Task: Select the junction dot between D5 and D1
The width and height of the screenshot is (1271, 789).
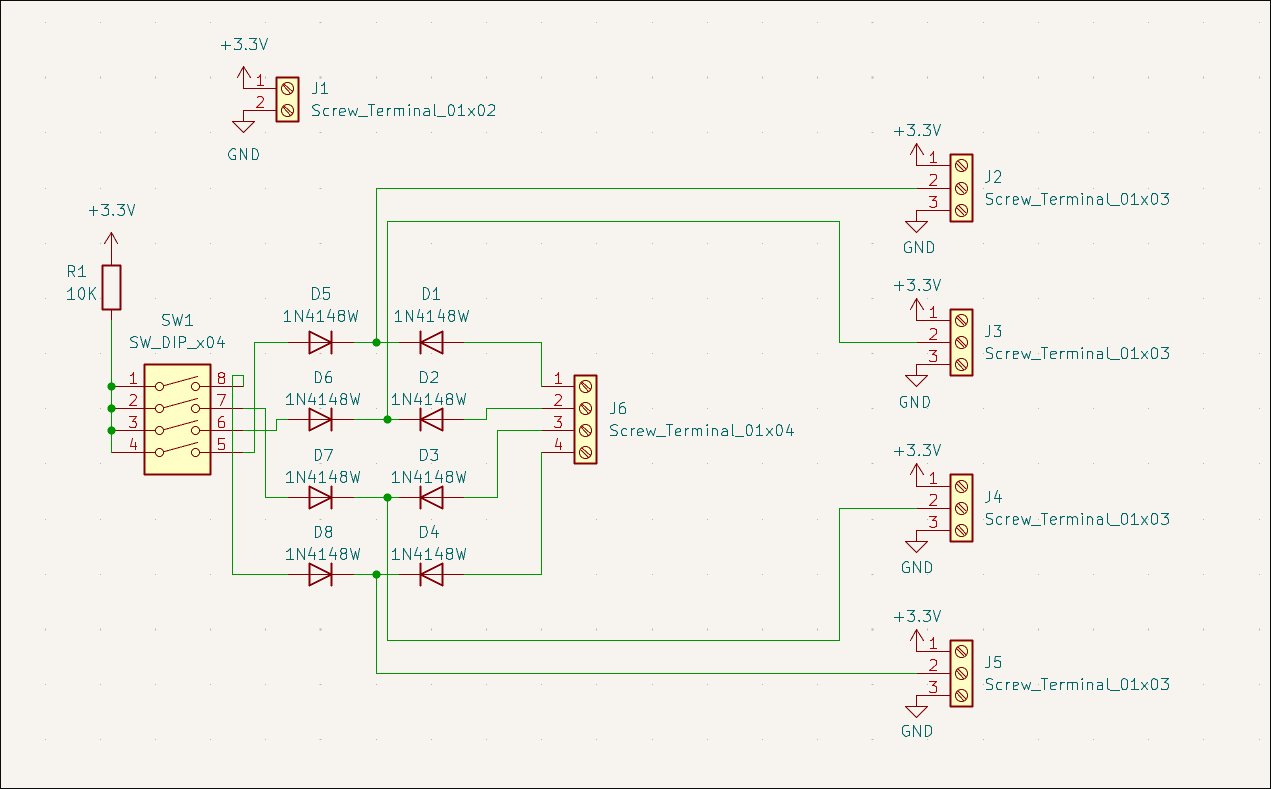Action: click(x=376, y=343)
